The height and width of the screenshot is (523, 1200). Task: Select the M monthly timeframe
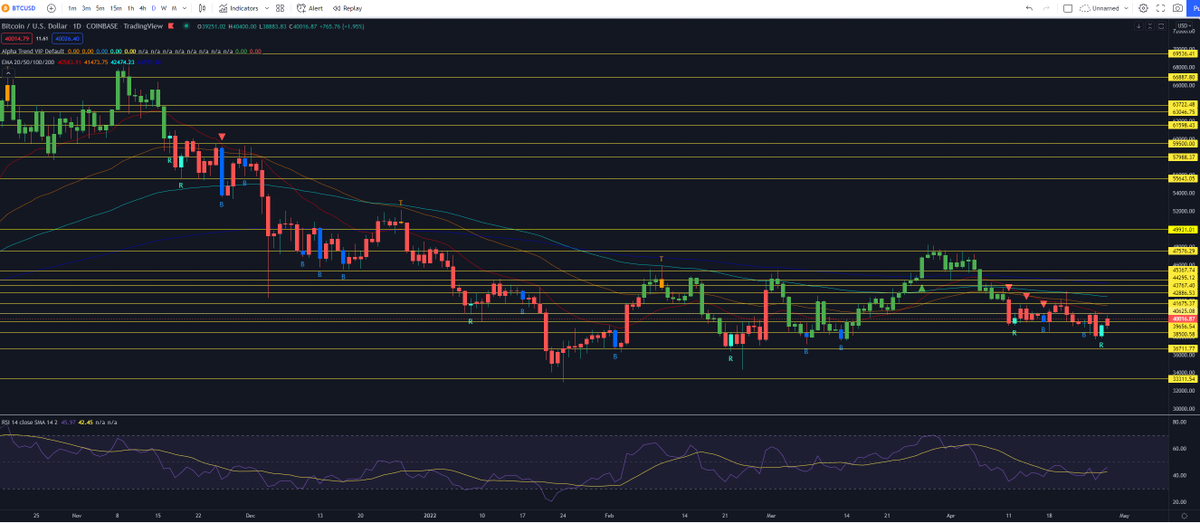(x=173, y=8)
